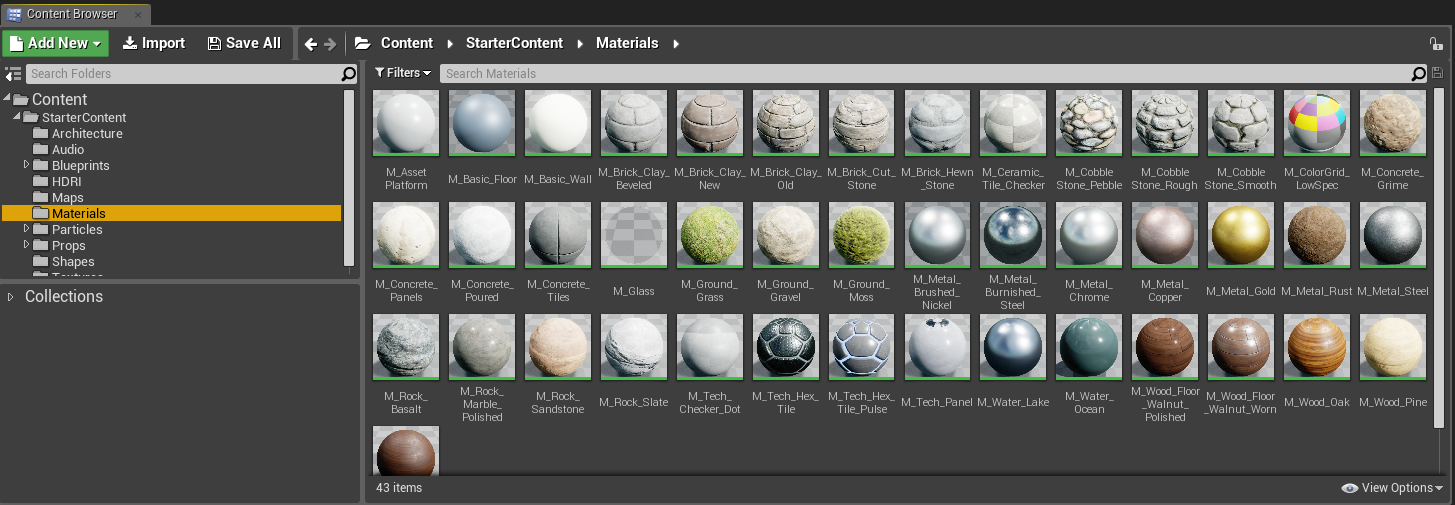Select M_Cobble Stone_Pebble material
This screenshot has height=505, width=1455.
point(1089,141)
